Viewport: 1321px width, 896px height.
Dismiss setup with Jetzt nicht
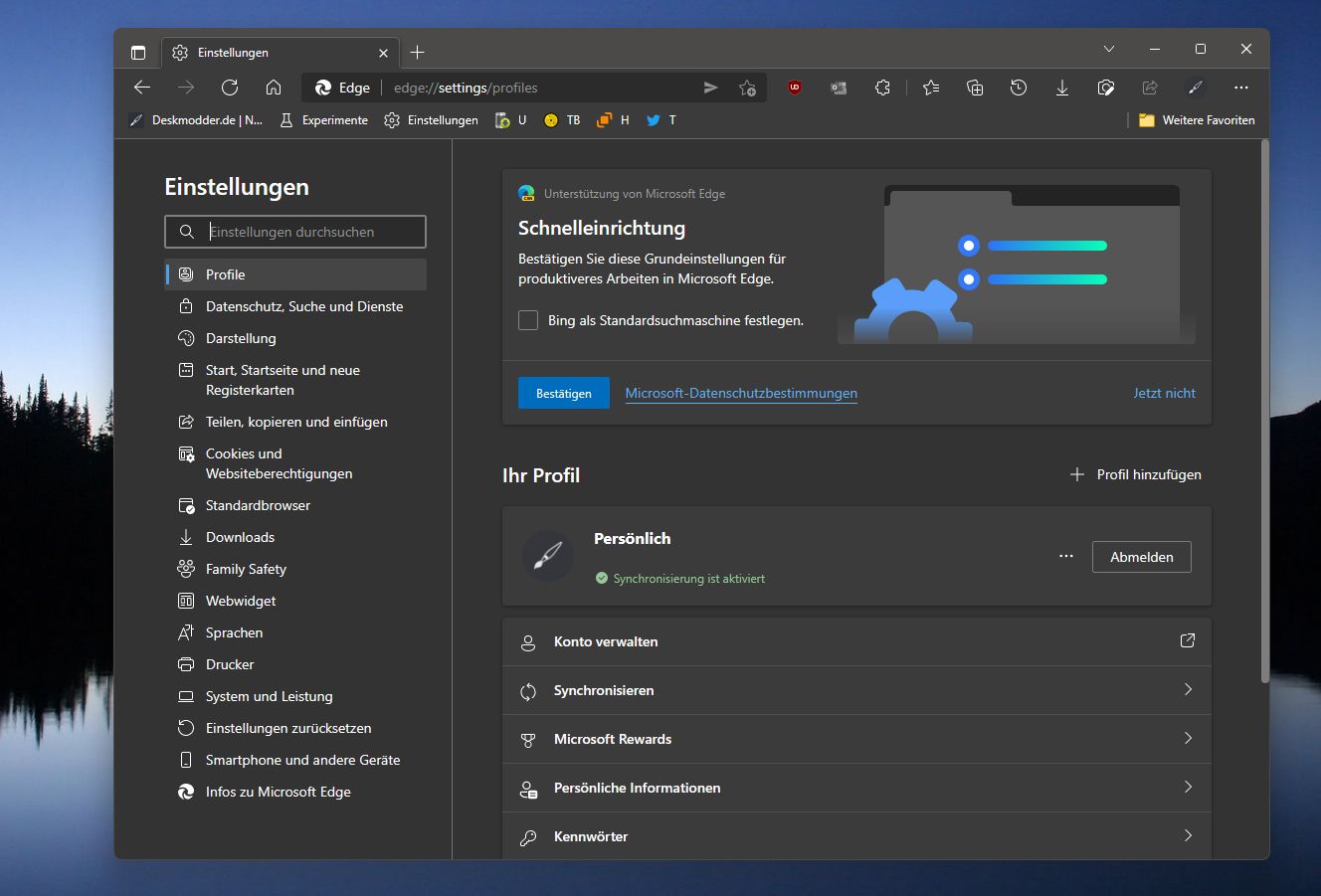(x=1165, y=393)
